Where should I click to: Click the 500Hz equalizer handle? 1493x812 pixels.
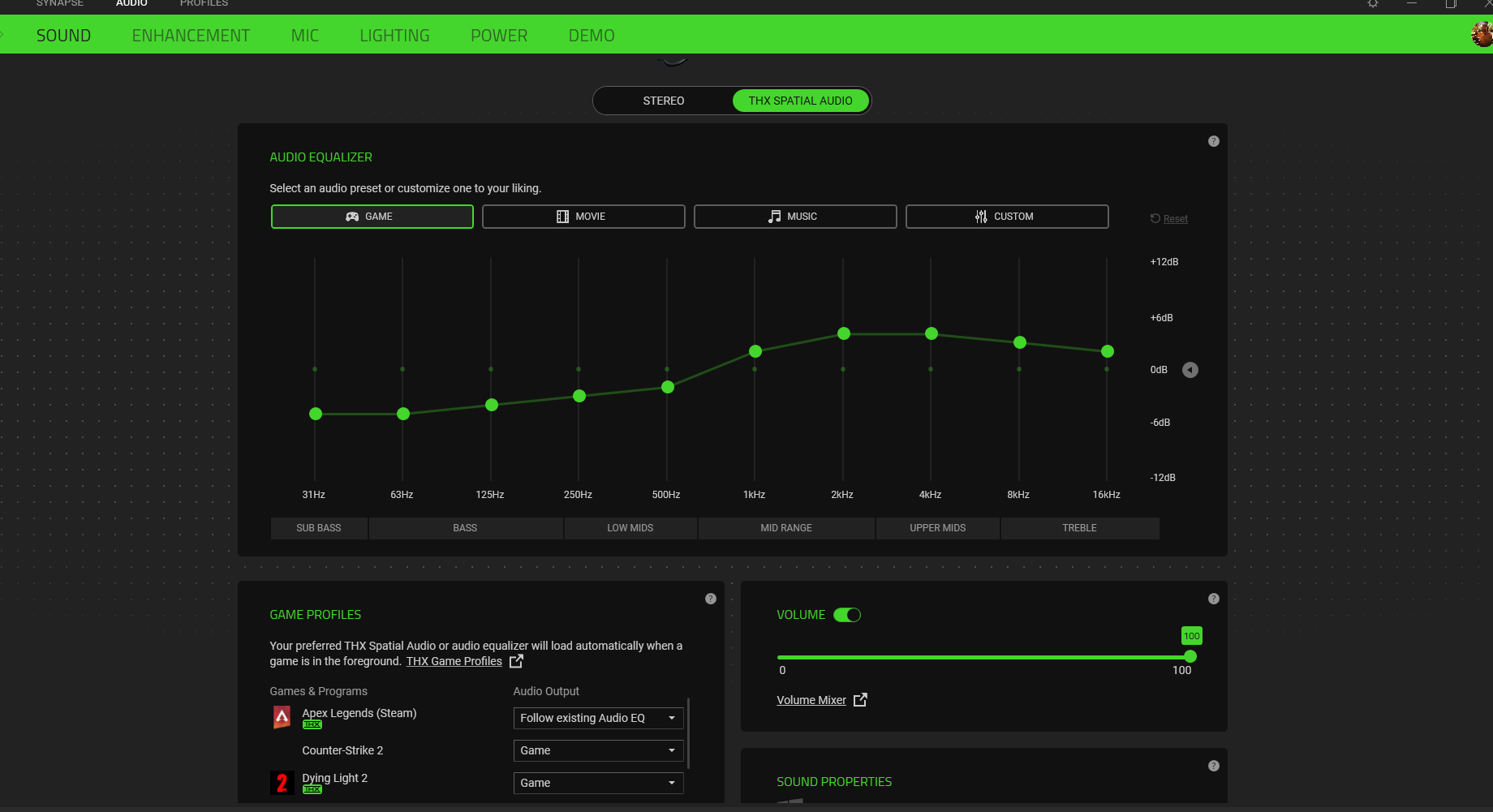[668, 387]
